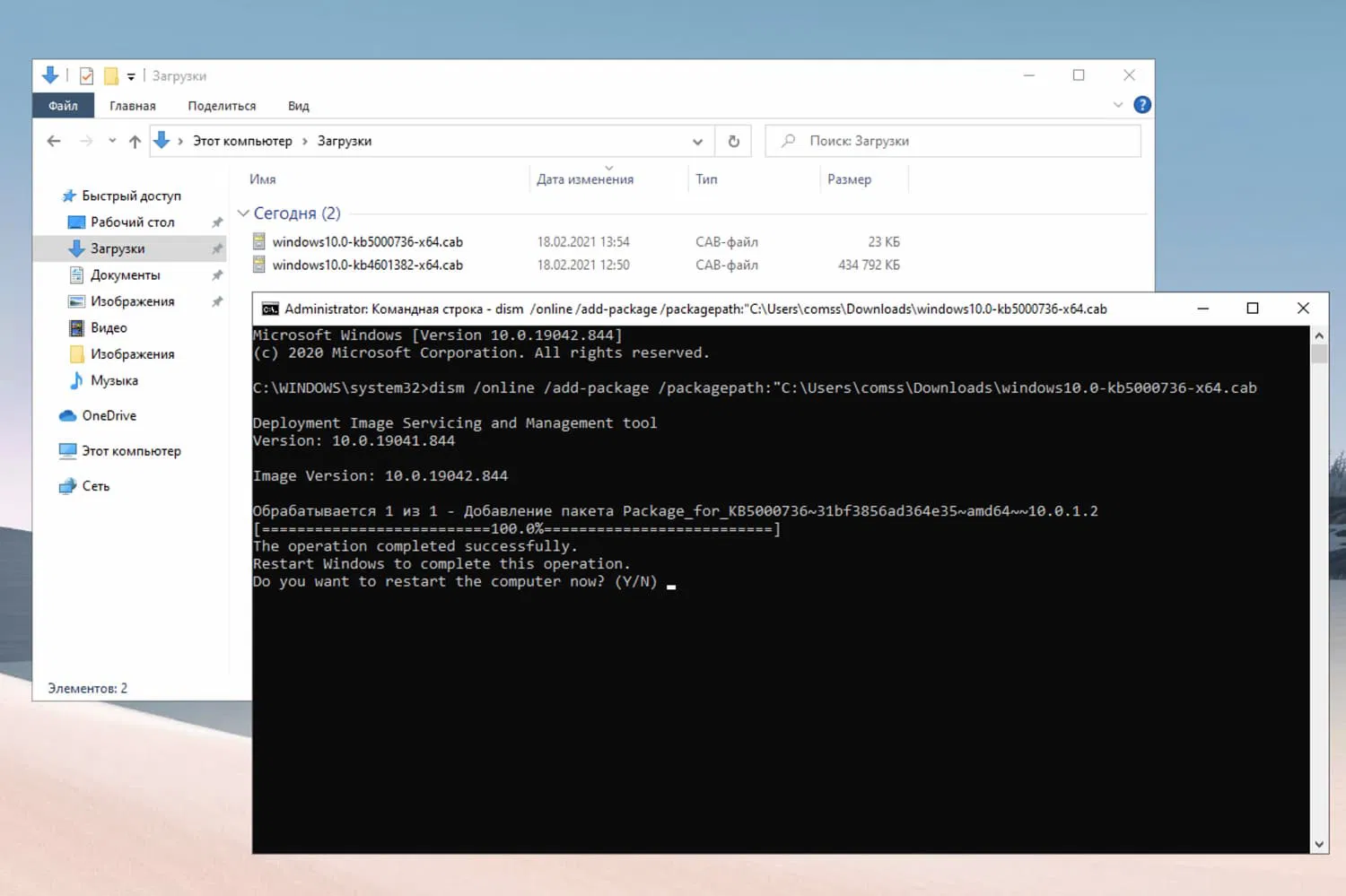This screenshot has width=1346, height=896.
Task: Expand the chevron after Этот компьютер in address bar
Action: (305, 141)
